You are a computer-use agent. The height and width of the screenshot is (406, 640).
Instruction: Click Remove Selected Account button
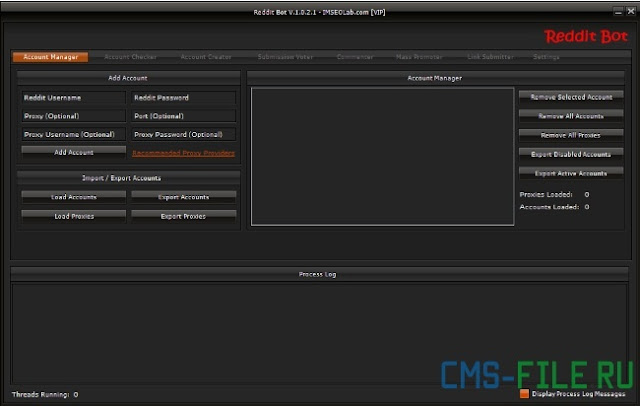tap(571, 97)
